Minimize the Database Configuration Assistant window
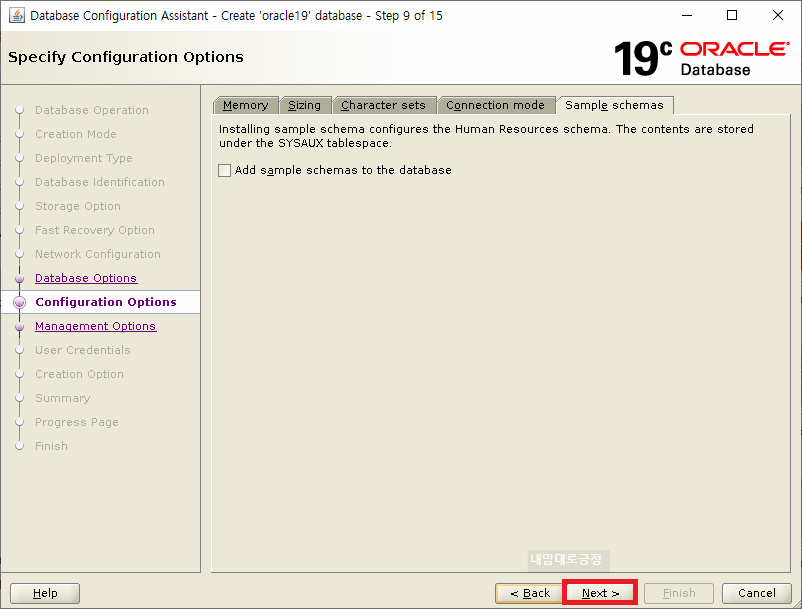Screen dimensions: 802x609 tap(687, 15)
